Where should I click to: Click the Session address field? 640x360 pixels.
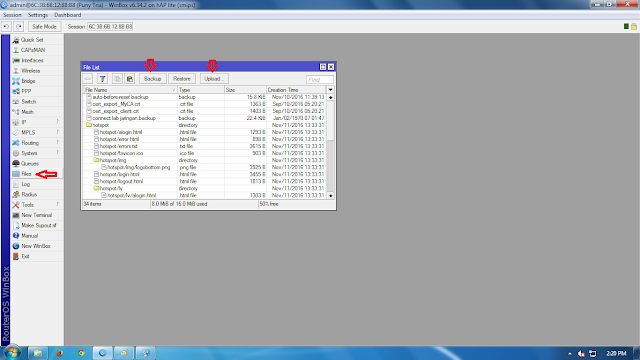click(x=110, y=27)
